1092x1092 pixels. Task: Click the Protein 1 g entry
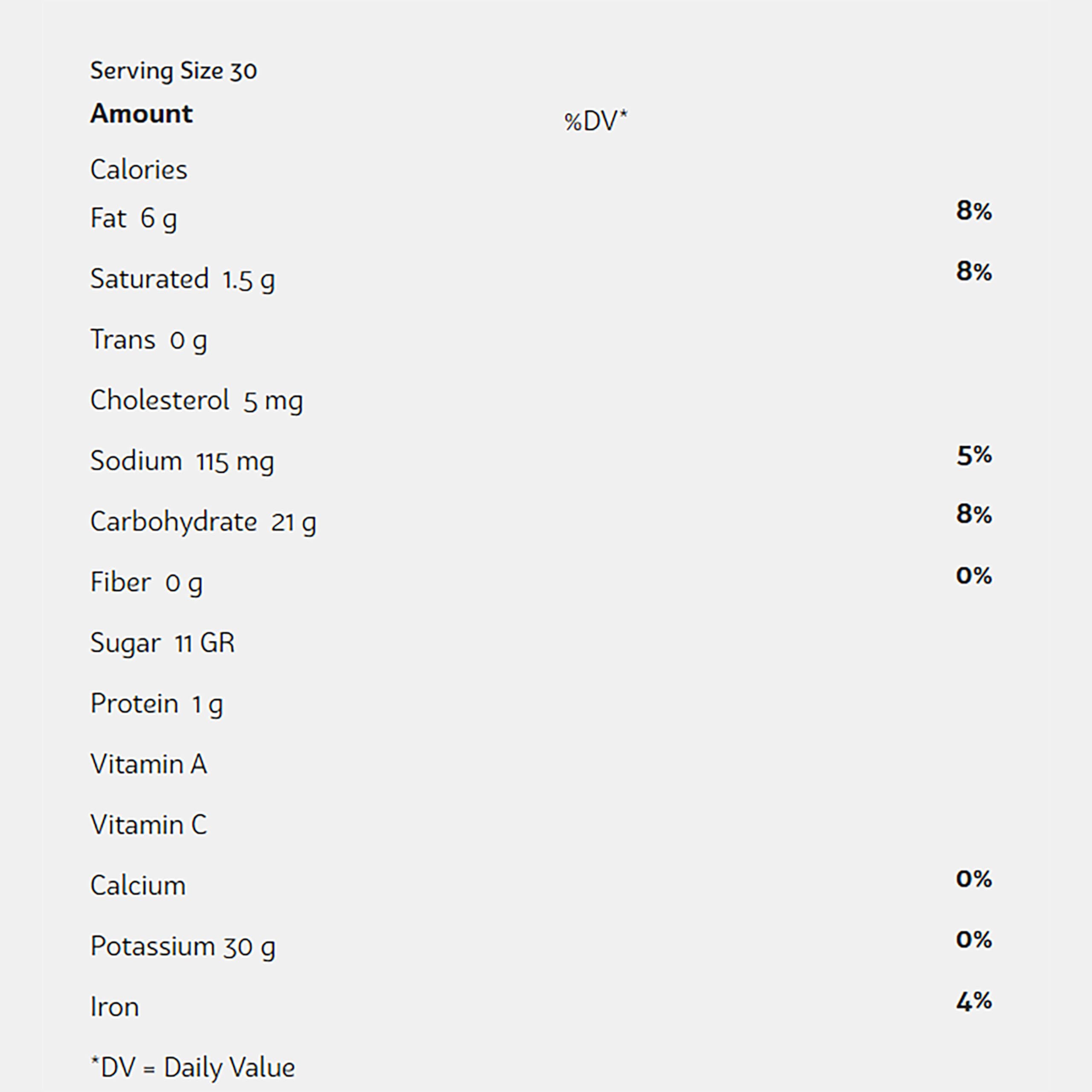(x=157, y=705)
